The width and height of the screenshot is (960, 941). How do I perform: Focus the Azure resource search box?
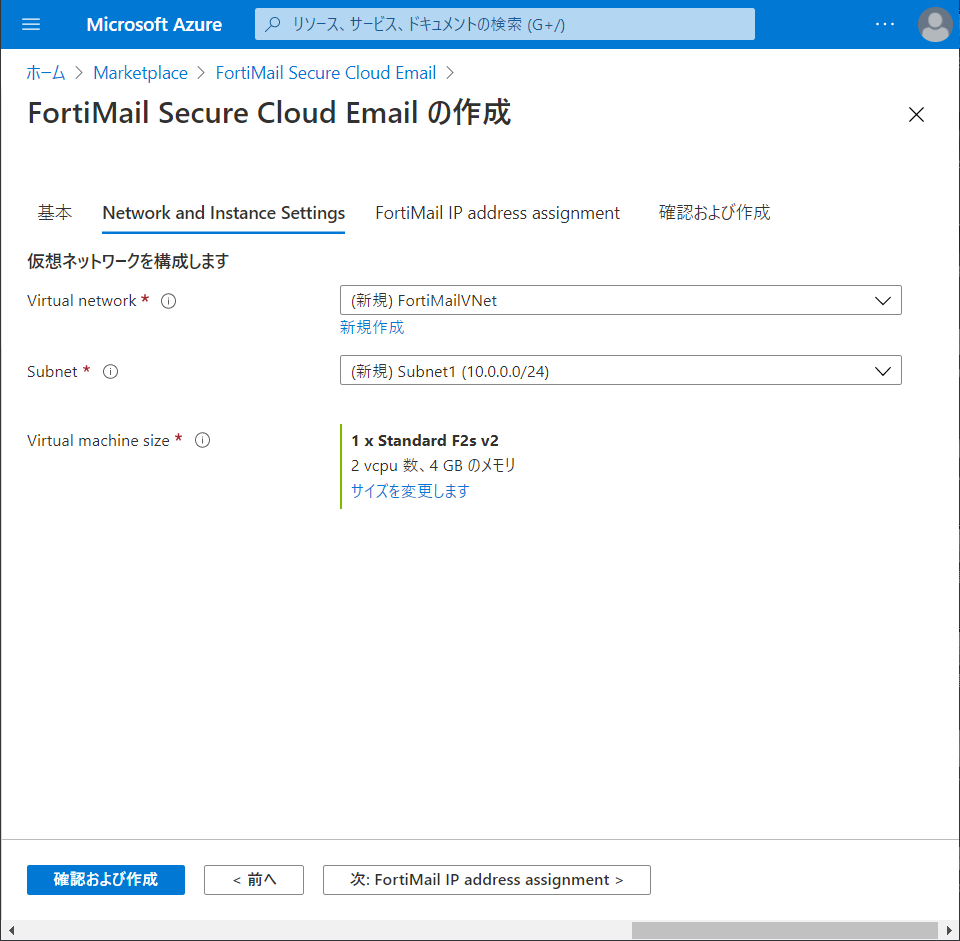coord(504,24)
